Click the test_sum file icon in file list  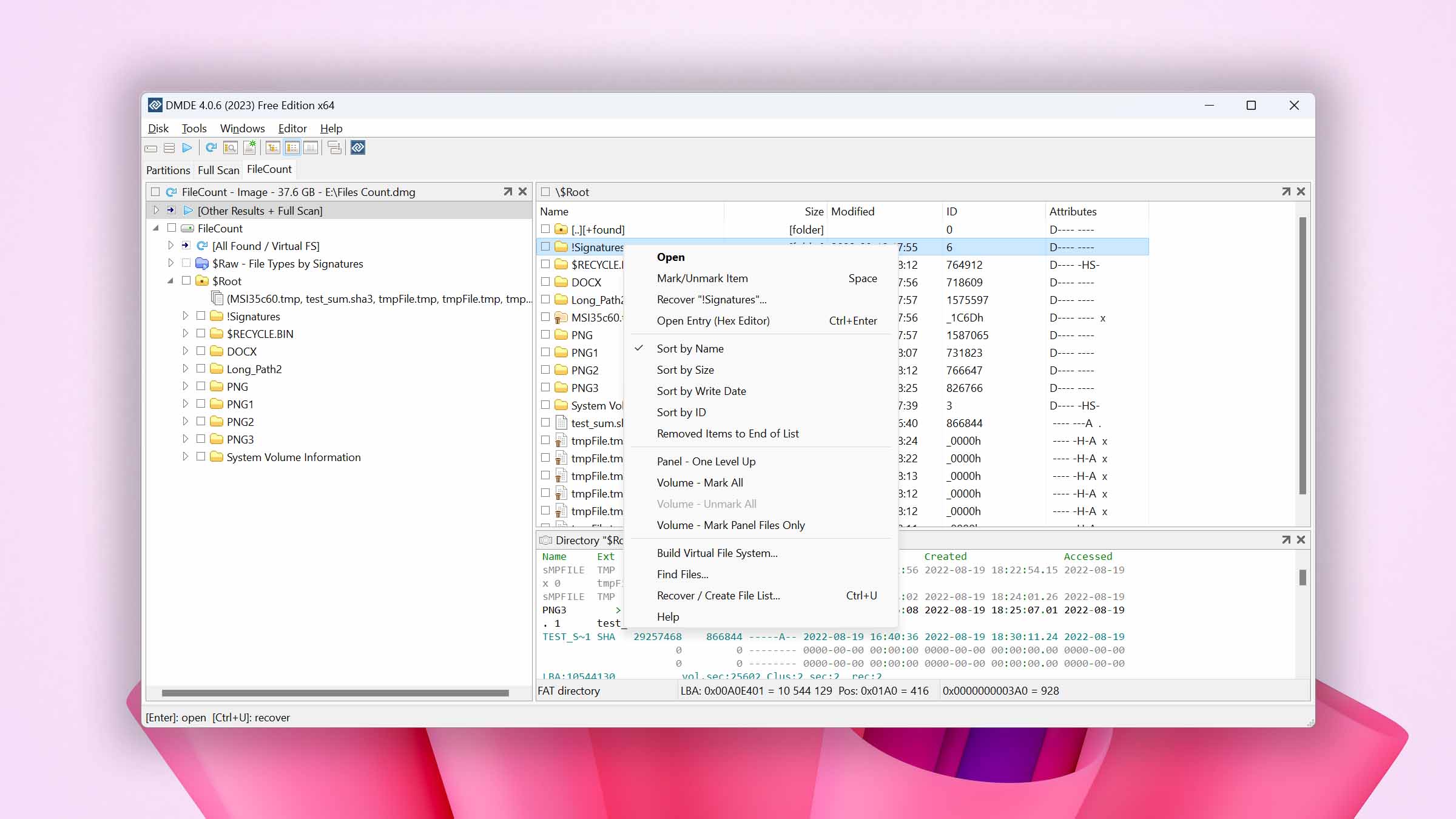tap(561, 423)
